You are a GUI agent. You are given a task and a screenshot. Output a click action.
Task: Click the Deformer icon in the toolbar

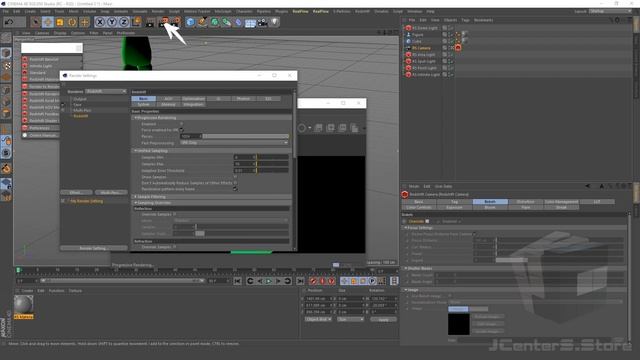pos(238,22)
